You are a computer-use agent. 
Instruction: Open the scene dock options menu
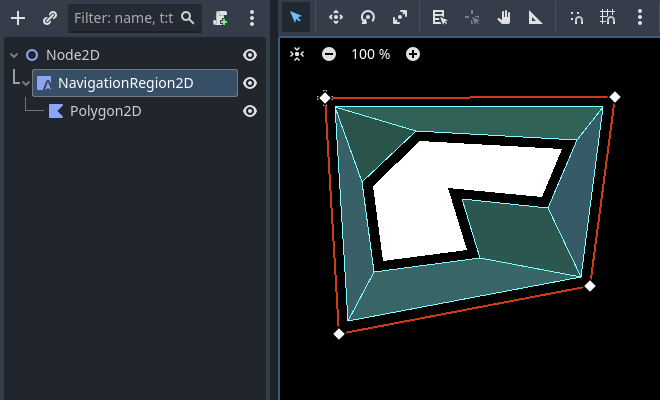(x=252, y=18)
